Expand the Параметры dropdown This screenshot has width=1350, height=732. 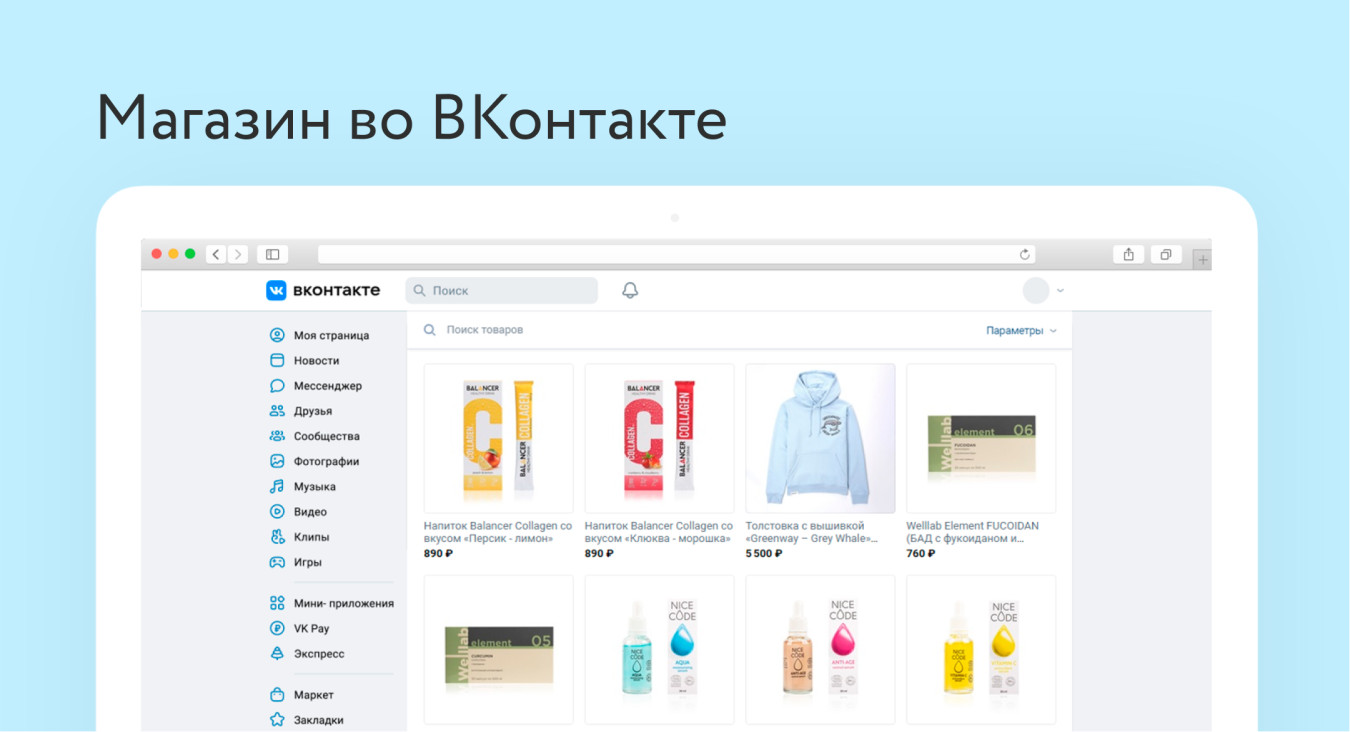(x=1021, y=330)
